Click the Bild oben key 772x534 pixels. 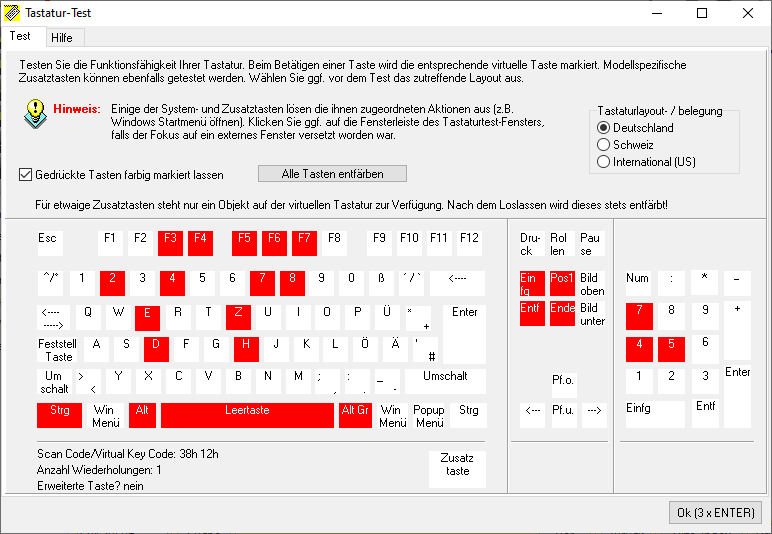592,283
